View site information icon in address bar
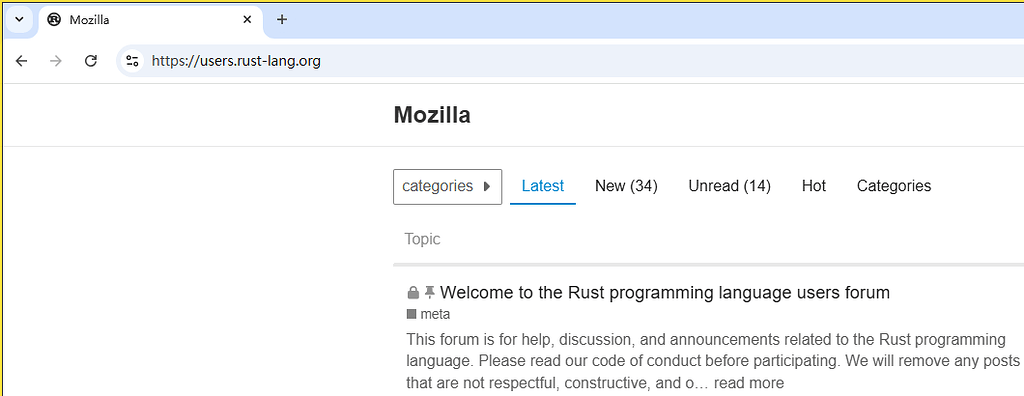 coord(132,61)
